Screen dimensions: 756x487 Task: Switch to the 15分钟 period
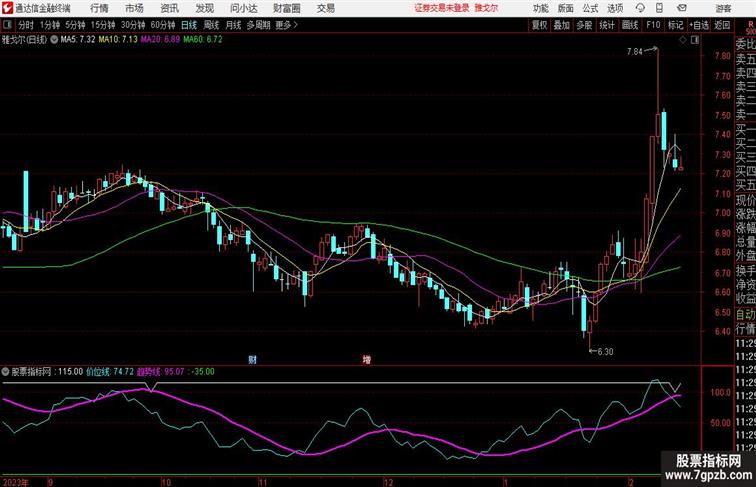click(103, 25)
